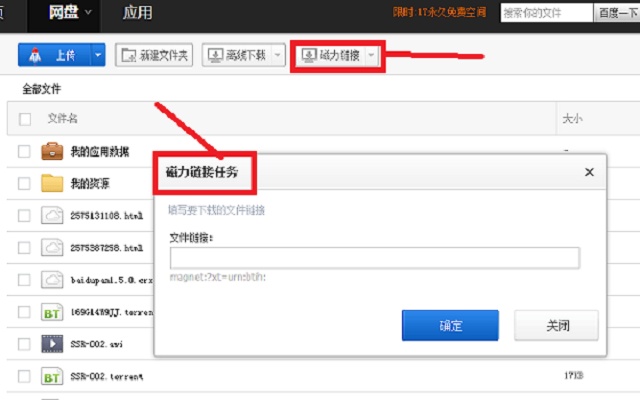This screenshot has height=400, width=640.
Task: Focus the 搜索你的文件 search field
Action: click(547, 13)
